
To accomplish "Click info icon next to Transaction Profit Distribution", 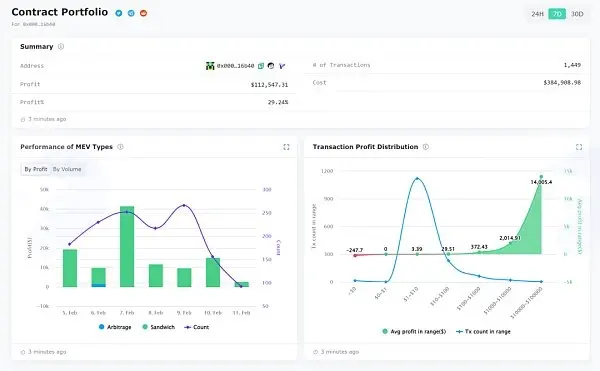I will coord(426,147).
